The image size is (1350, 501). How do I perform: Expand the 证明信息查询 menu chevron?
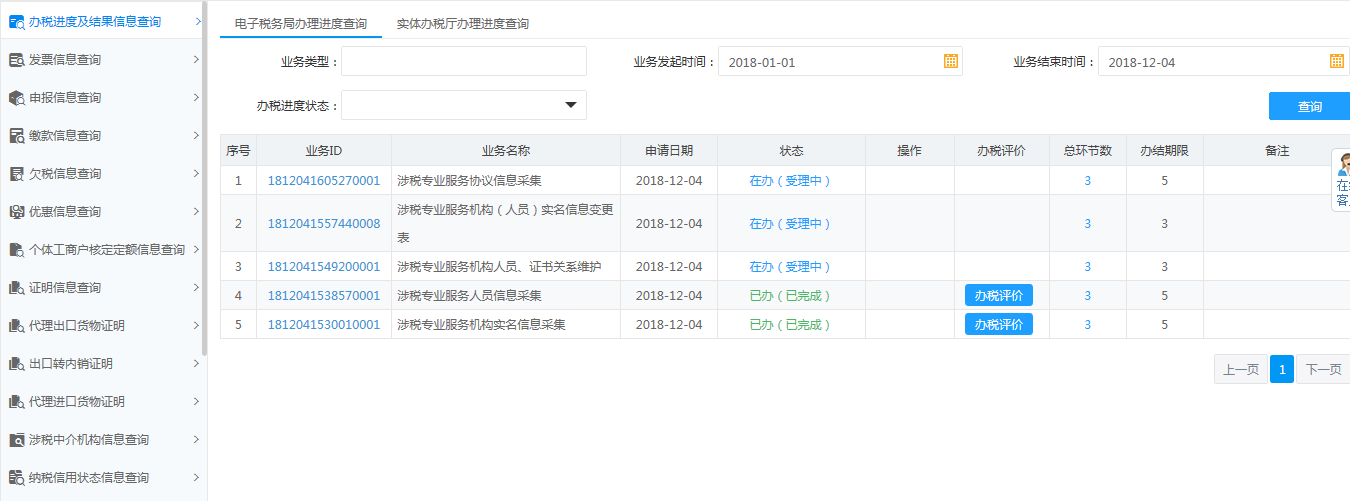(x=196, y=288)
